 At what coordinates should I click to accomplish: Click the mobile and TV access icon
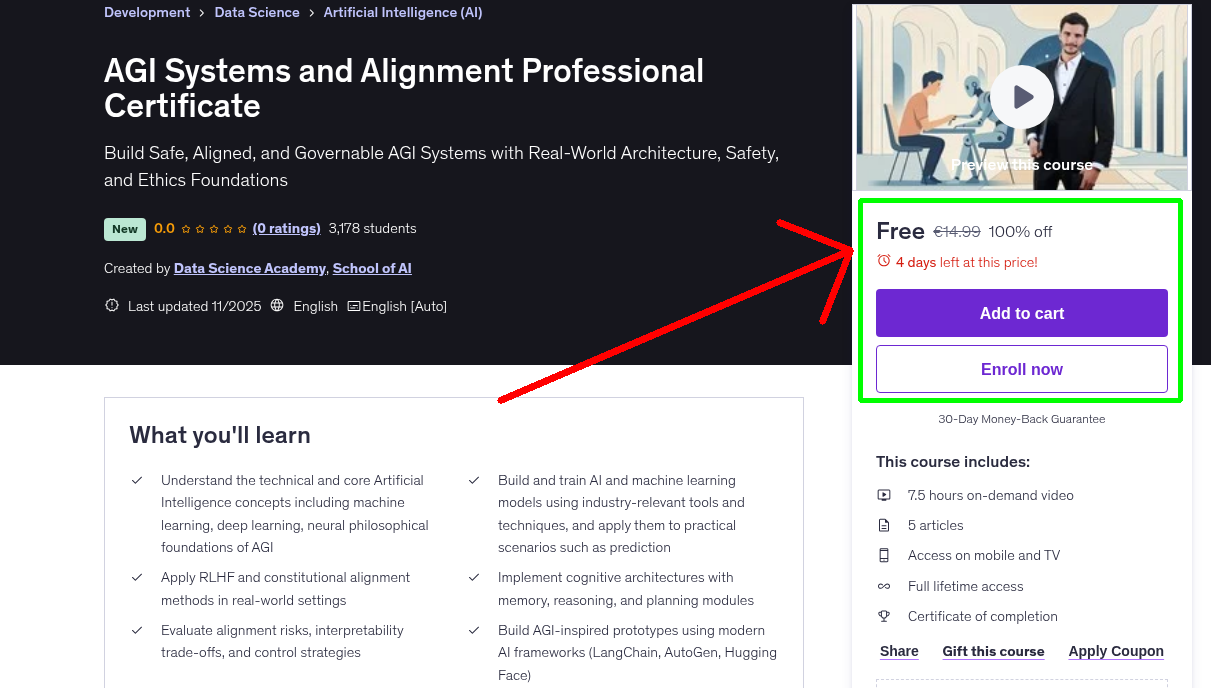pos(884,555)
